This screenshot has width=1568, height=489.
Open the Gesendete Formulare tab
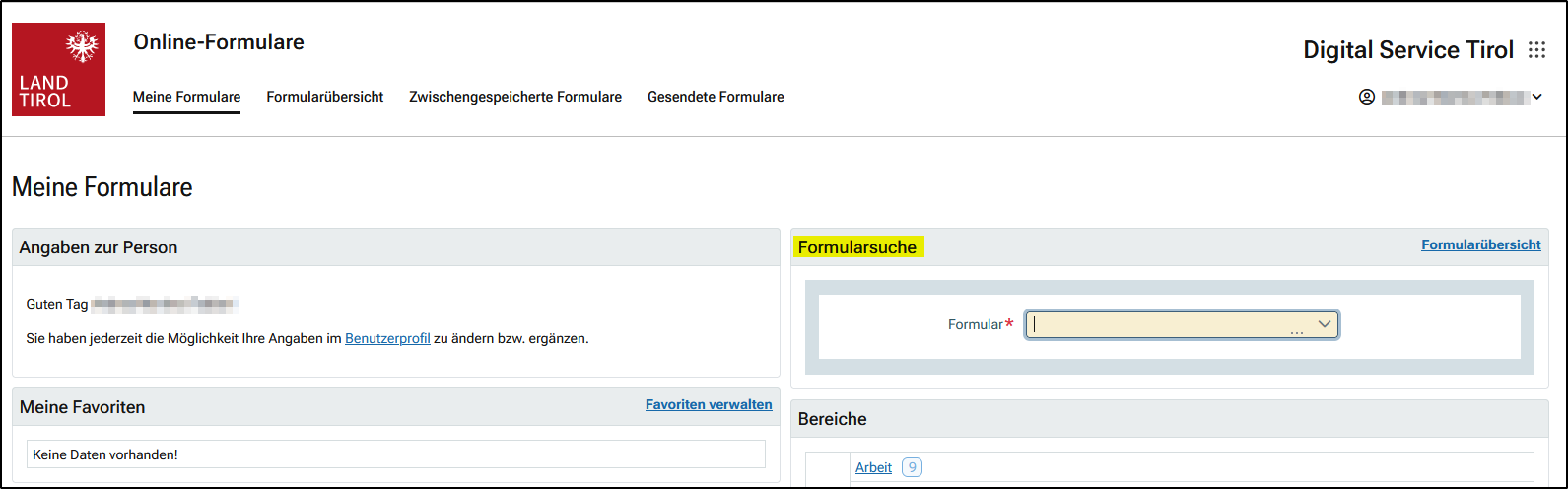click(716, 97)
